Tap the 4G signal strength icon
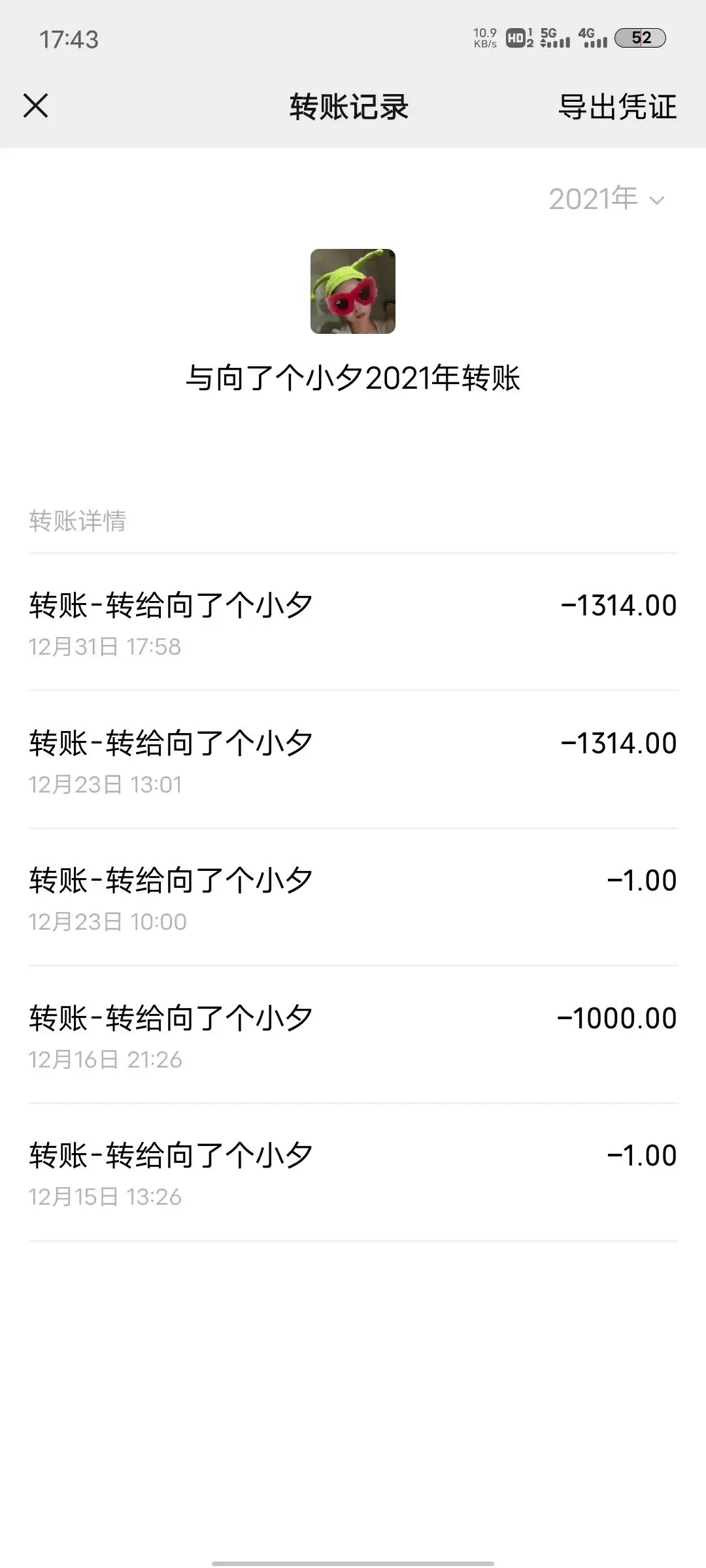This screenshot has height=1568, width=706. 593,38
